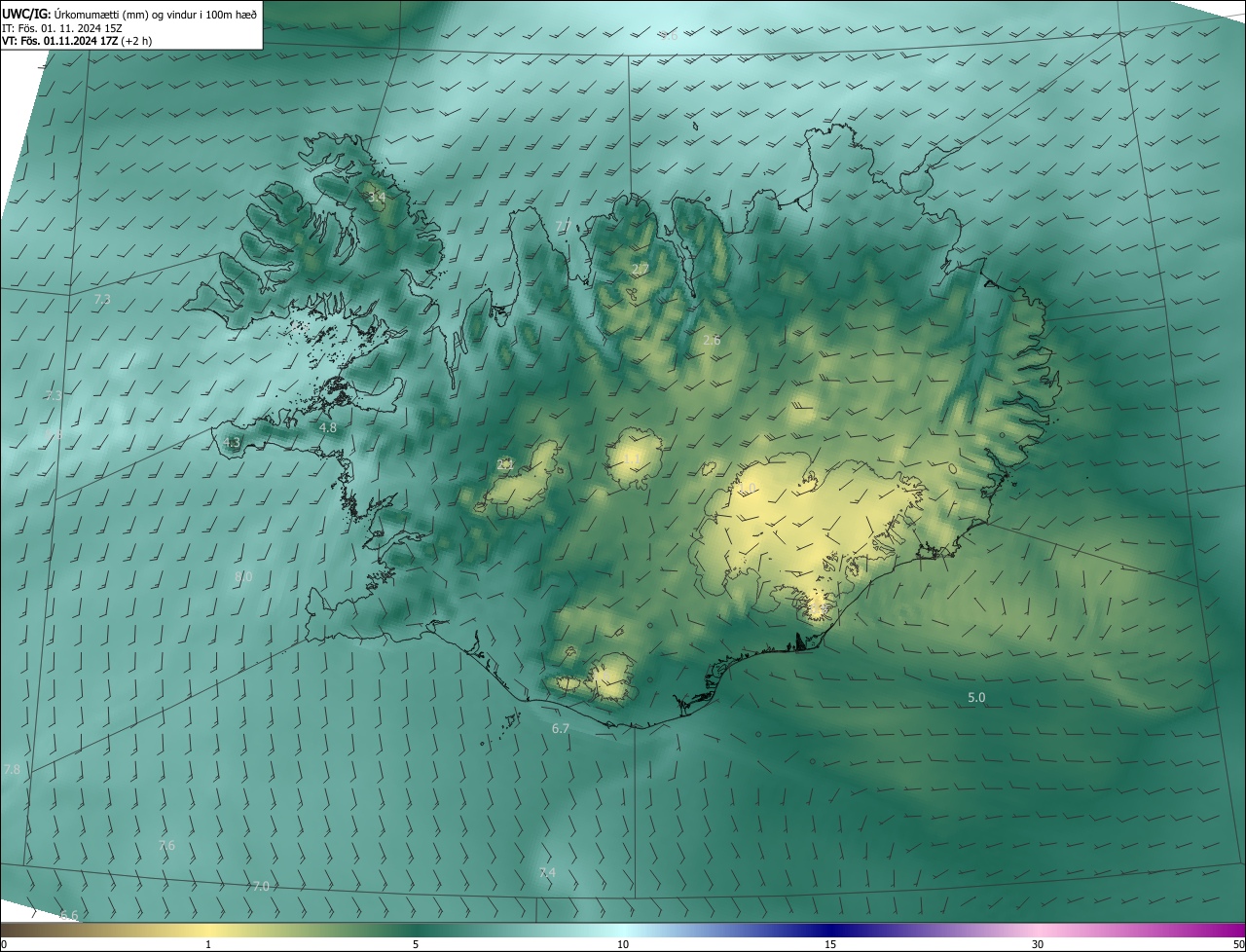The height and width of the screenshot is (952, 1246).
Task: Click the 7.8 value label at the left edge
Action: (12, 769)
